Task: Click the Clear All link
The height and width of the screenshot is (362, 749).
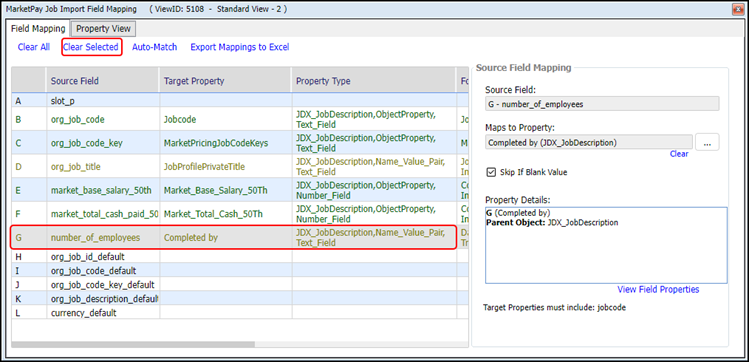Action: click(x=34, y=47)
